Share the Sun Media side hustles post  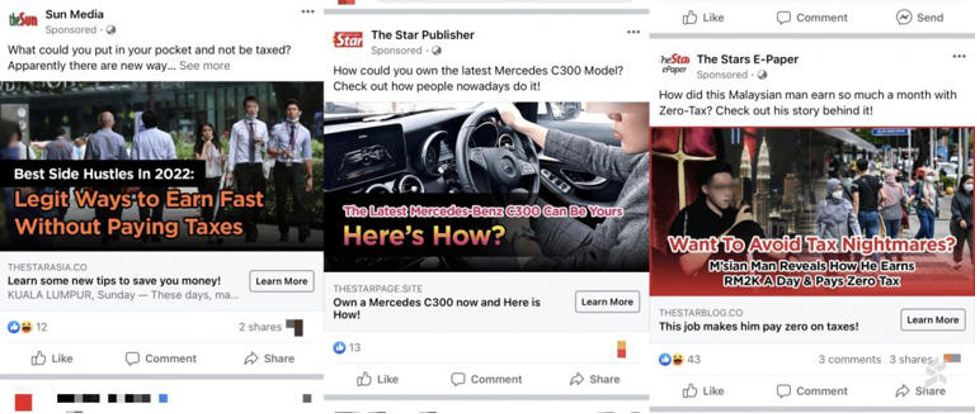click(269, 359)
